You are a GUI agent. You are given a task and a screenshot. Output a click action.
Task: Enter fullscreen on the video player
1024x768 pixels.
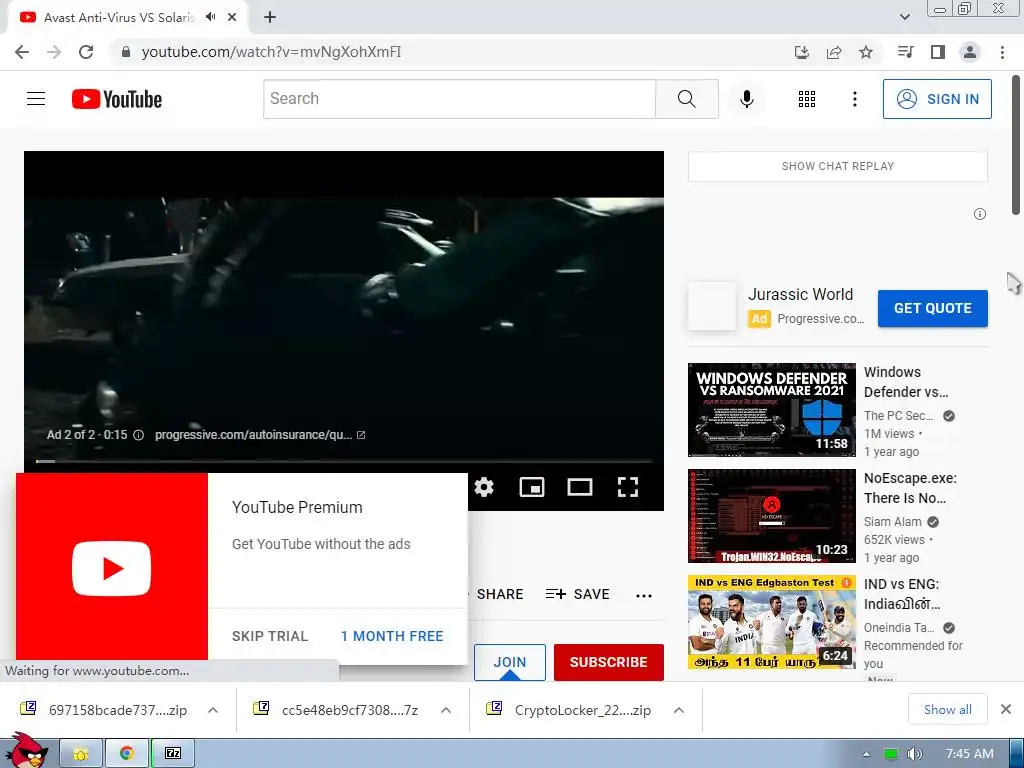628,487
